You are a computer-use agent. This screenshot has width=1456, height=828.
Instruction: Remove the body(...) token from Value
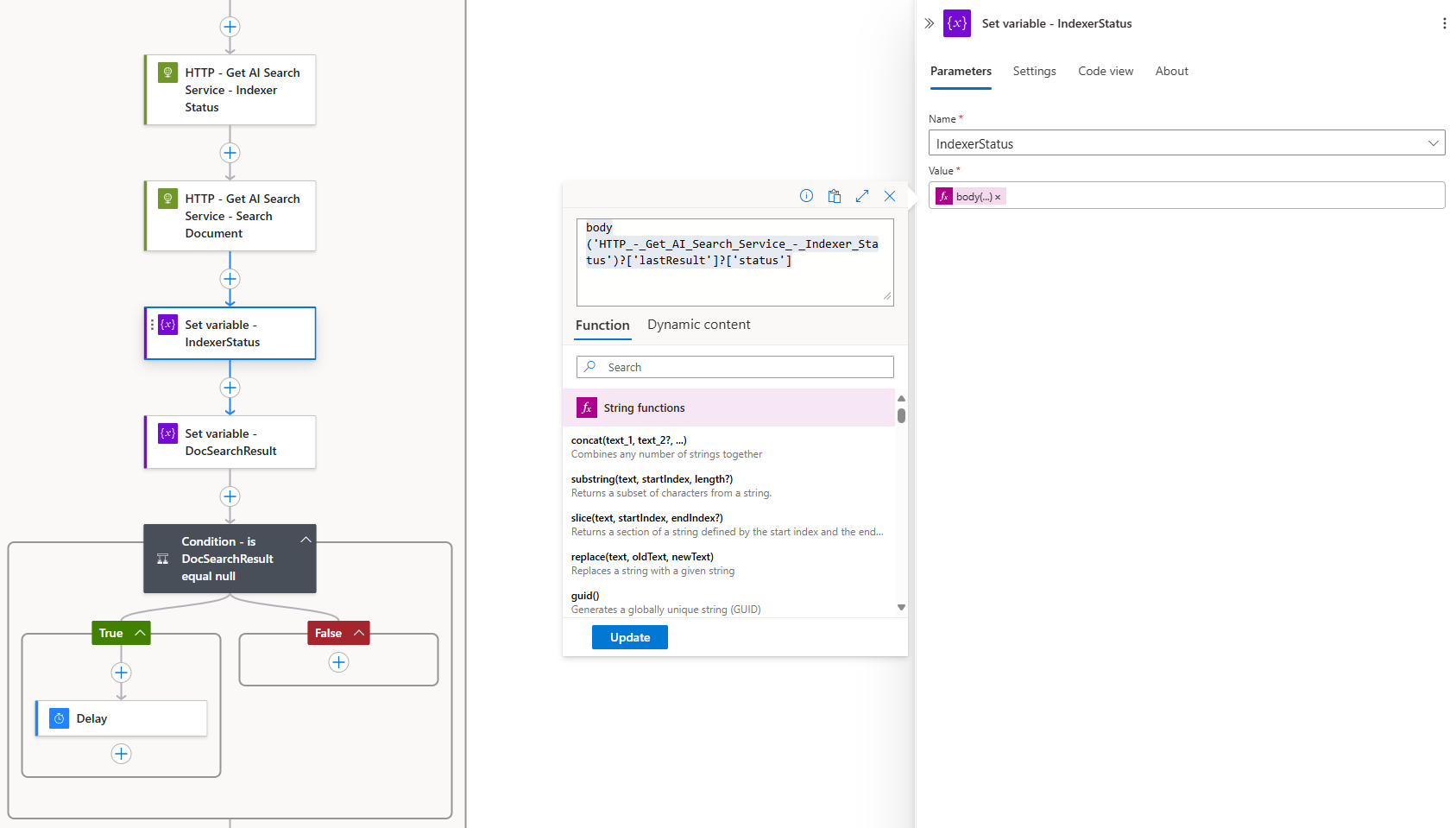tap(998, 198)
